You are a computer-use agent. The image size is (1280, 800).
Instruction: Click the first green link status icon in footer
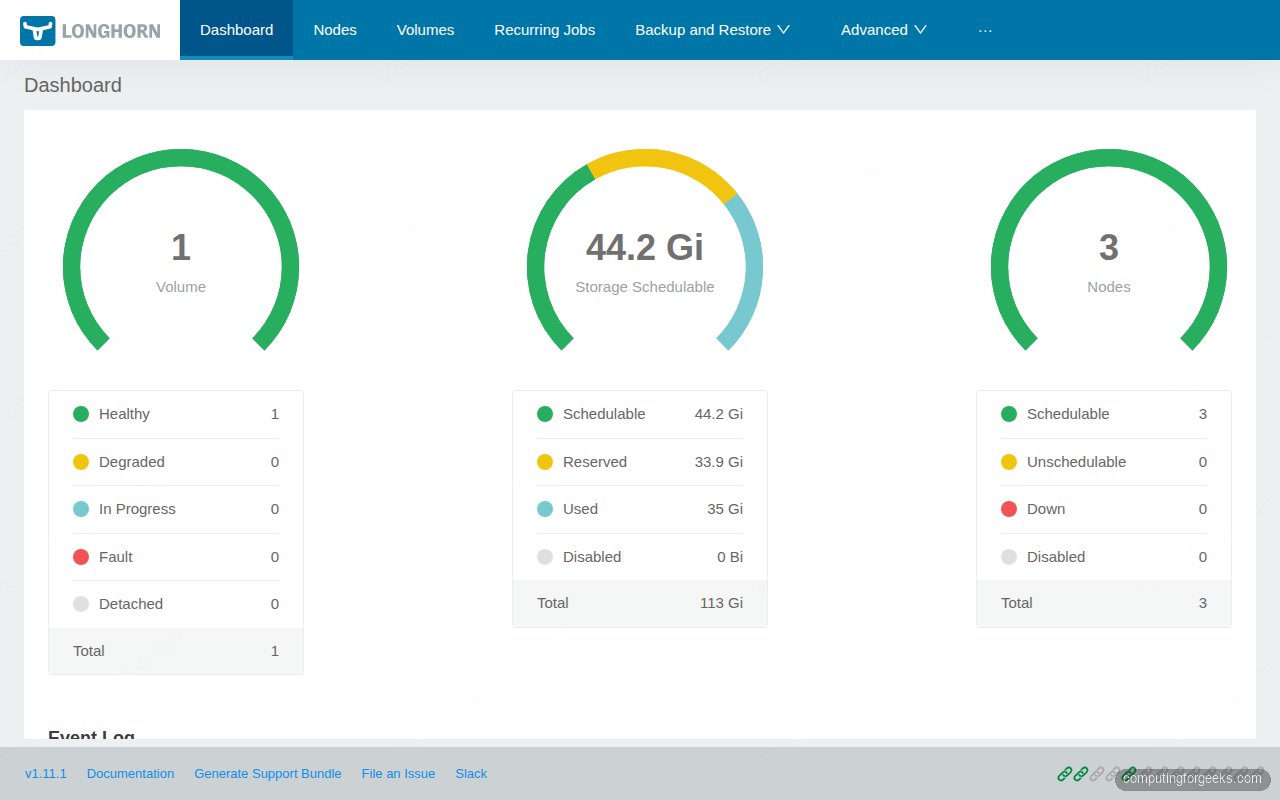coord(1065,773)
